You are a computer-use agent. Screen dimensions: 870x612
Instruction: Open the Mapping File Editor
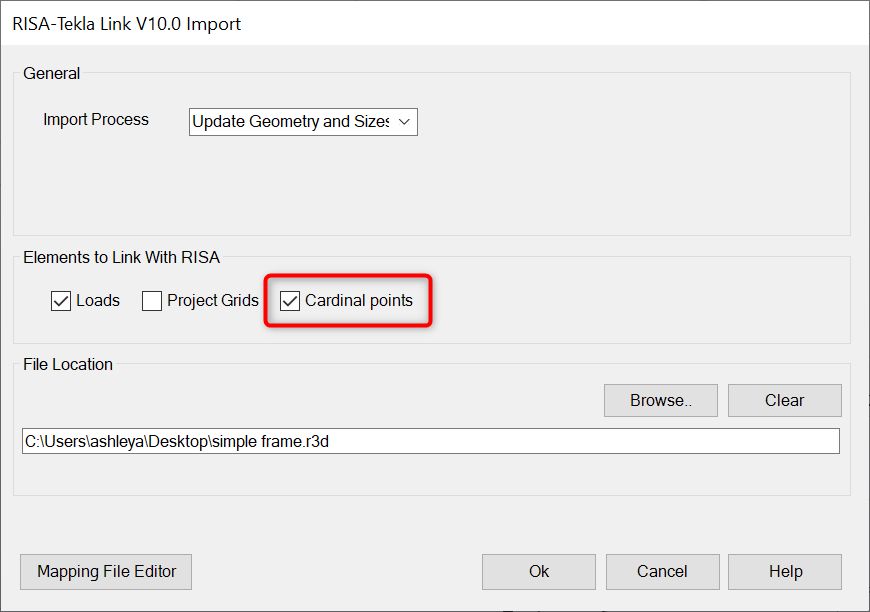(106, 572)
